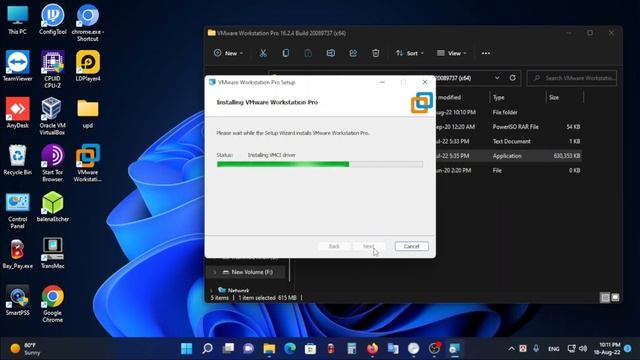Open New dropdown in Explorer toolbar
The image size is (640, 360).
point(228,53)
